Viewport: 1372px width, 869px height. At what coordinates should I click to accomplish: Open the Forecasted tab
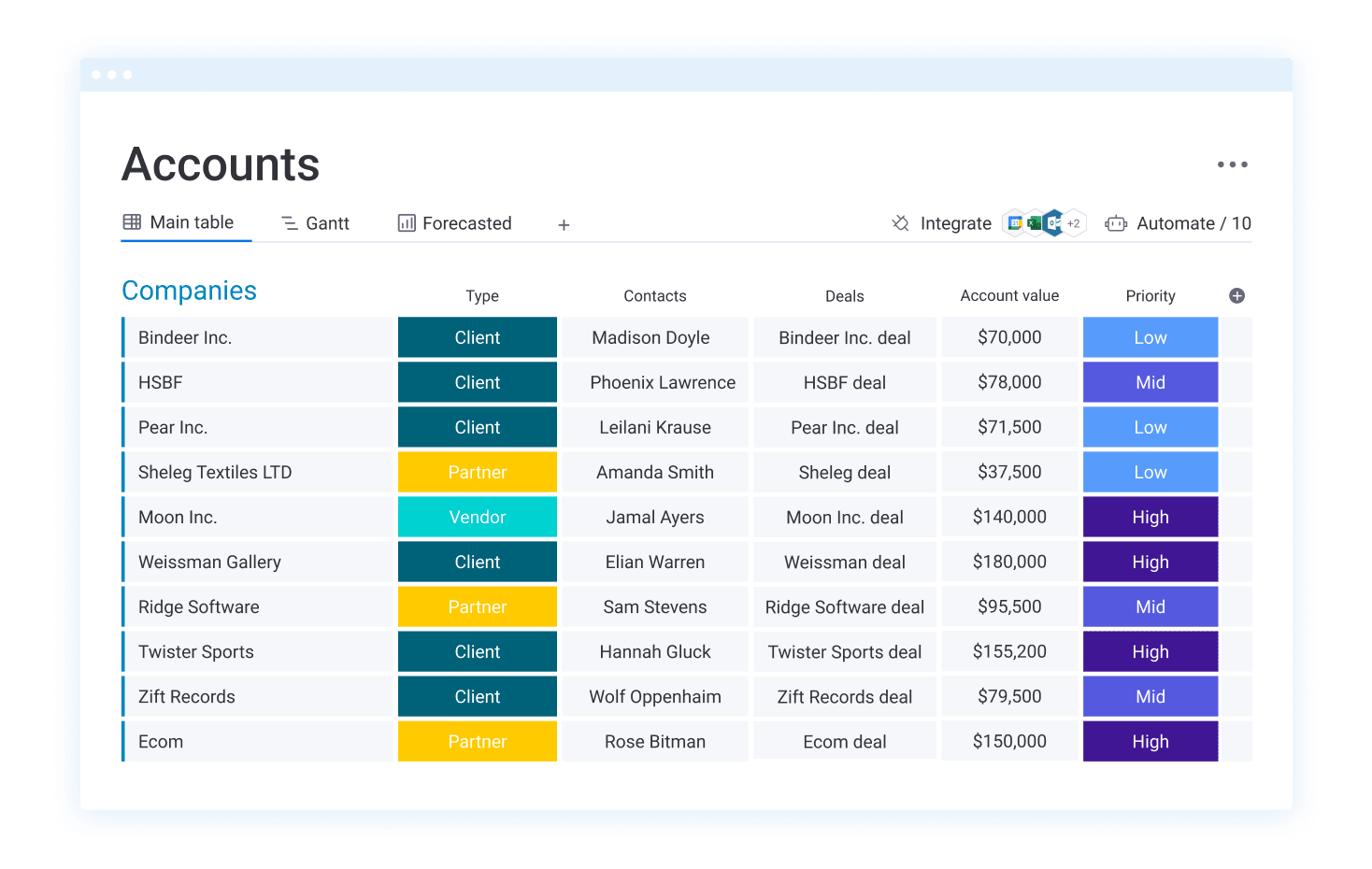click(x=455, y=223)
